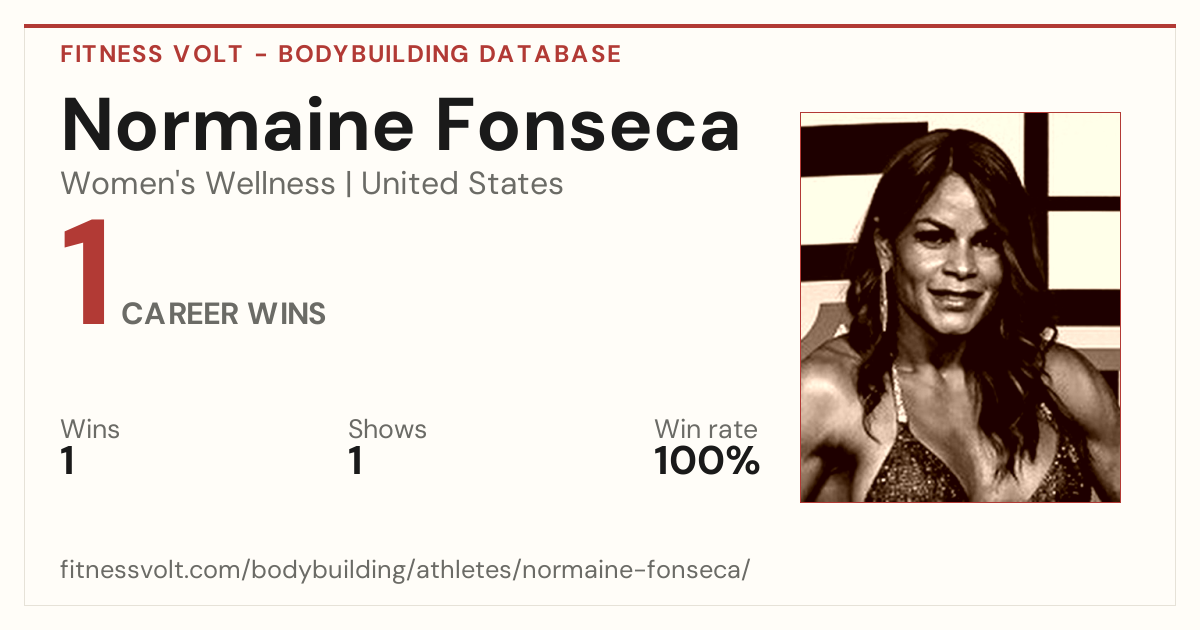Click the Shows stat label
1200x630 pixels.
[387, 429]
